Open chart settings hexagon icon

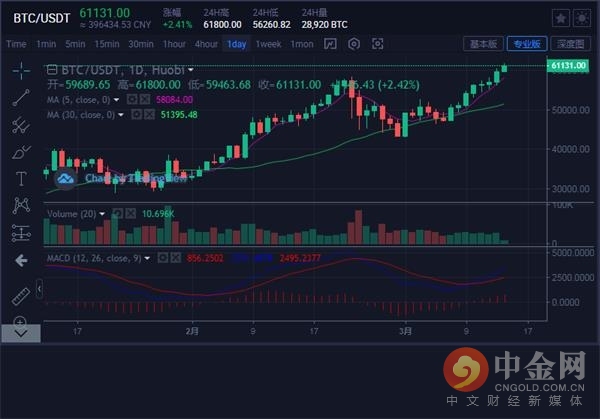[x=354, y=44]
